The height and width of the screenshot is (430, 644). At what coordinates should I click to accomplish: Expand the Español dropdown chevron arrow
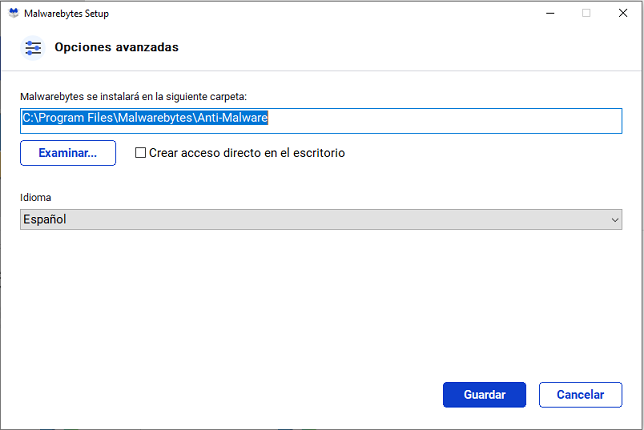(x=615, y=219)
